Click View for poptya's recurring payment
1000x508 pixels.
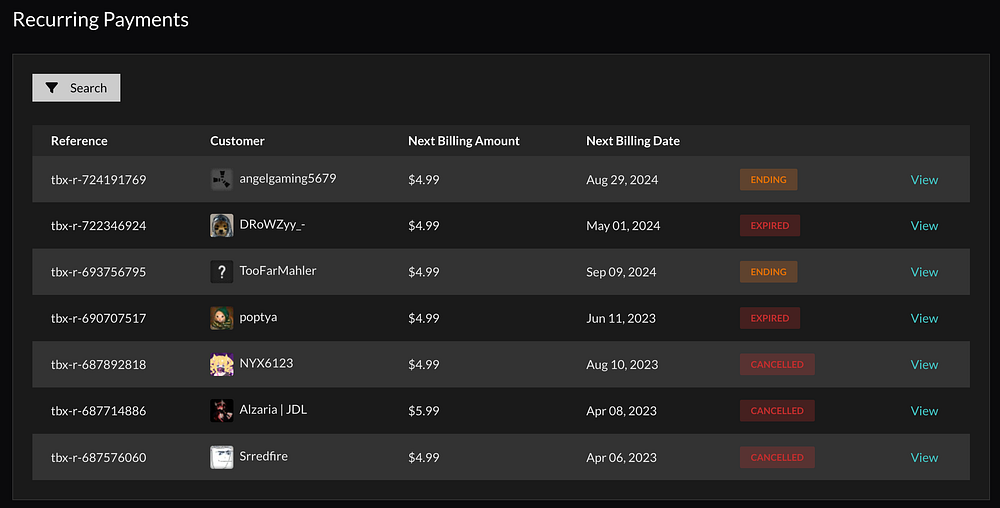[x=924, y=318]
